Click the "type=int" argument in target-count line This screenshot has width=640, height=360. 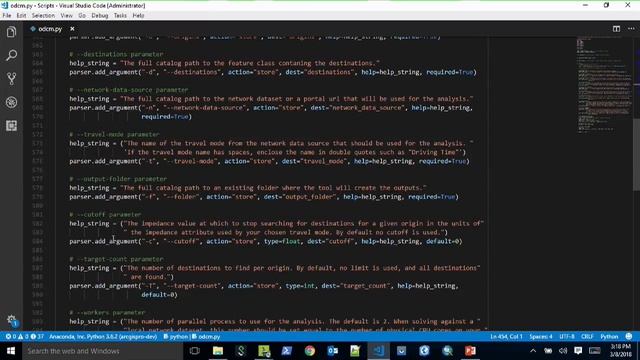click(x=300, y=286)
